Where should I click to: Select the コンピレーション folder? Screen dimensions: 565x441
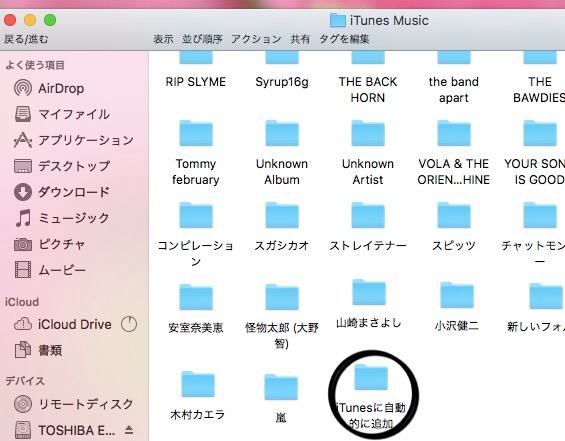click(196, 215)
